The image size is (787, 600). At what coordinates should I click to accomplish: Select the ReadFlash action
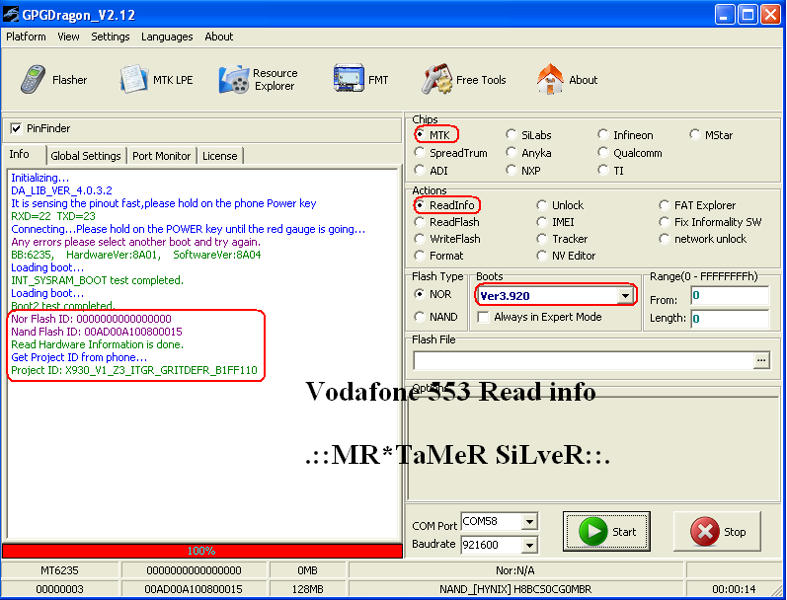pyautogui.click(x=420, y=222)
